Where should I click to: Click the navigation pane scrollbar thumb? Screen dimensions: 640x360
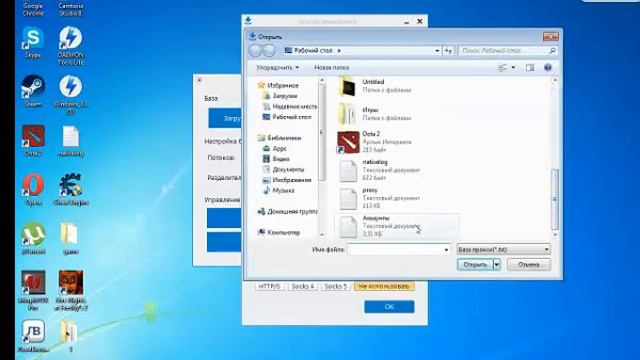click(x=322, y=133)
